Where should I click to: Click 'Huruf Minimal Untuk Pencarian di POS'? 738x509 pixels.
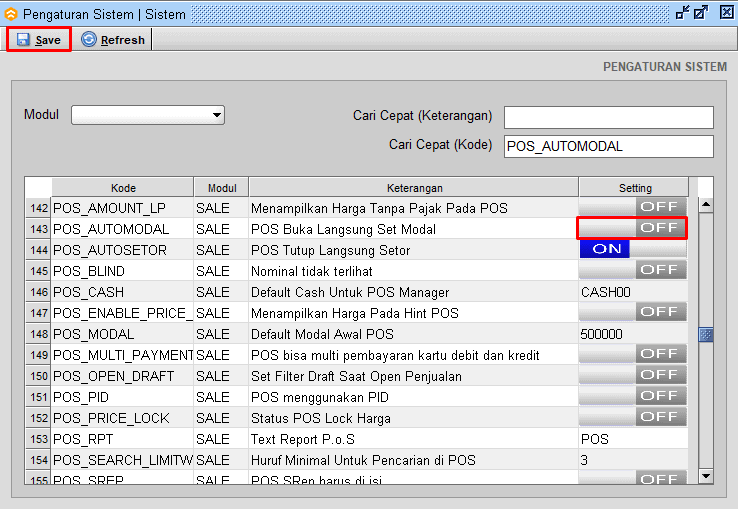(x=363, y=461)
